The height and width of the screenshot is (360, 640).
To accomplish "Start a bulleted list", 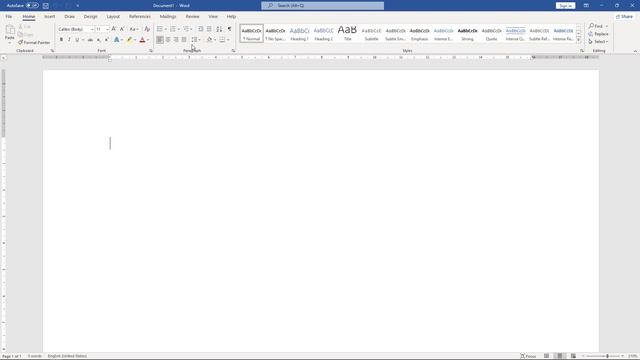I will [160, 29].
